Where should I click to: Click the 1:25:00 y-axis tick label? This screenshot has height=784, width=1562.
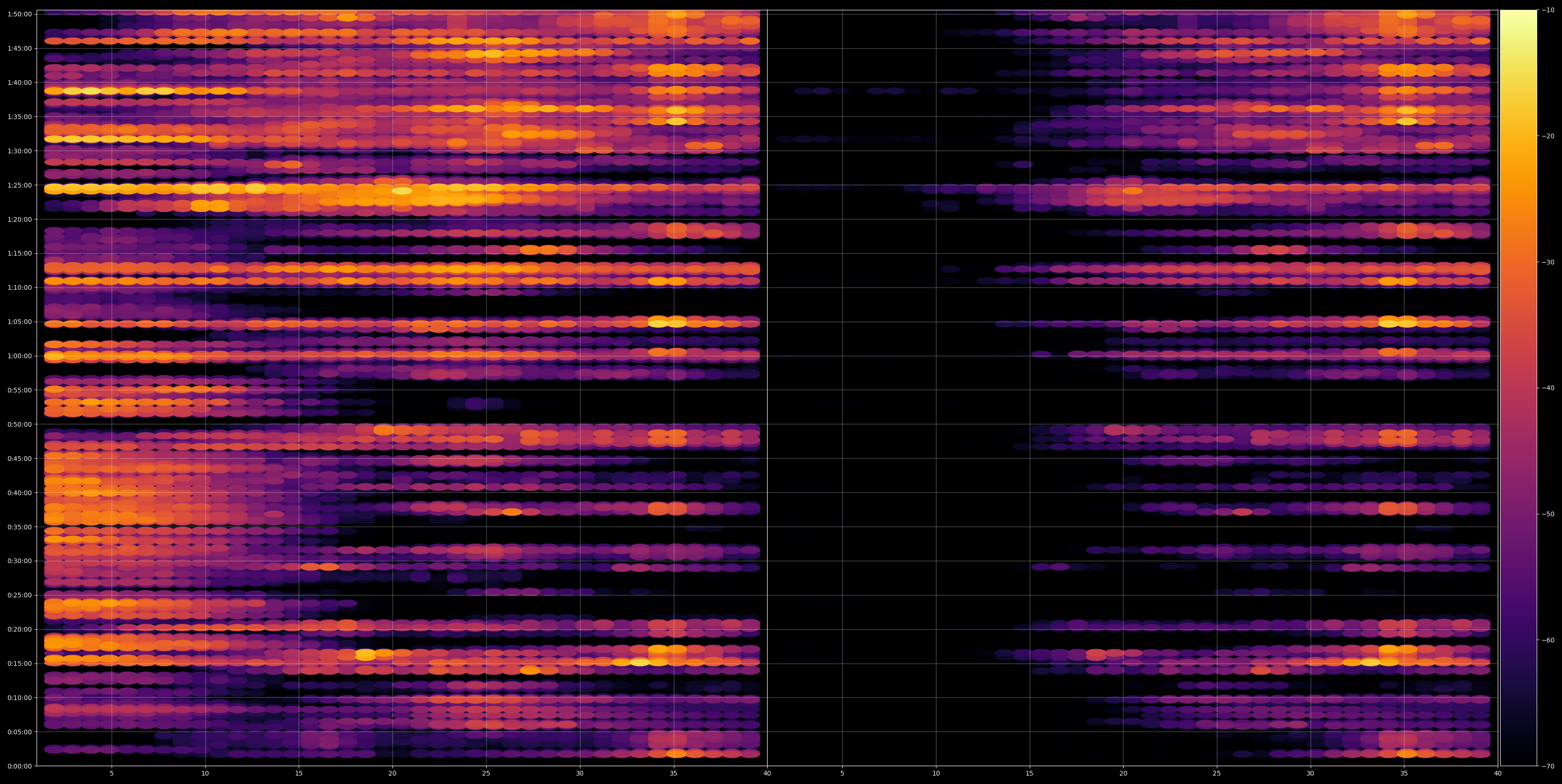coord(20,185)
